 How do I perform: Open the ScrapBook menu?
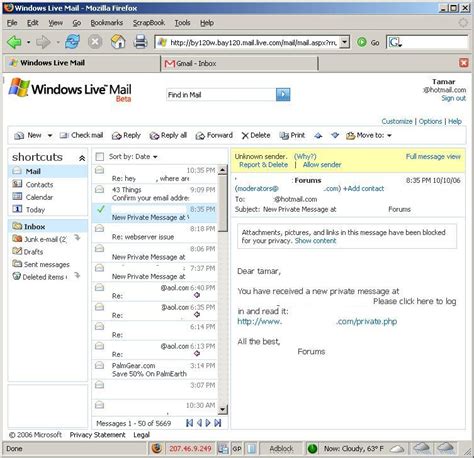(x=149, y=23)
